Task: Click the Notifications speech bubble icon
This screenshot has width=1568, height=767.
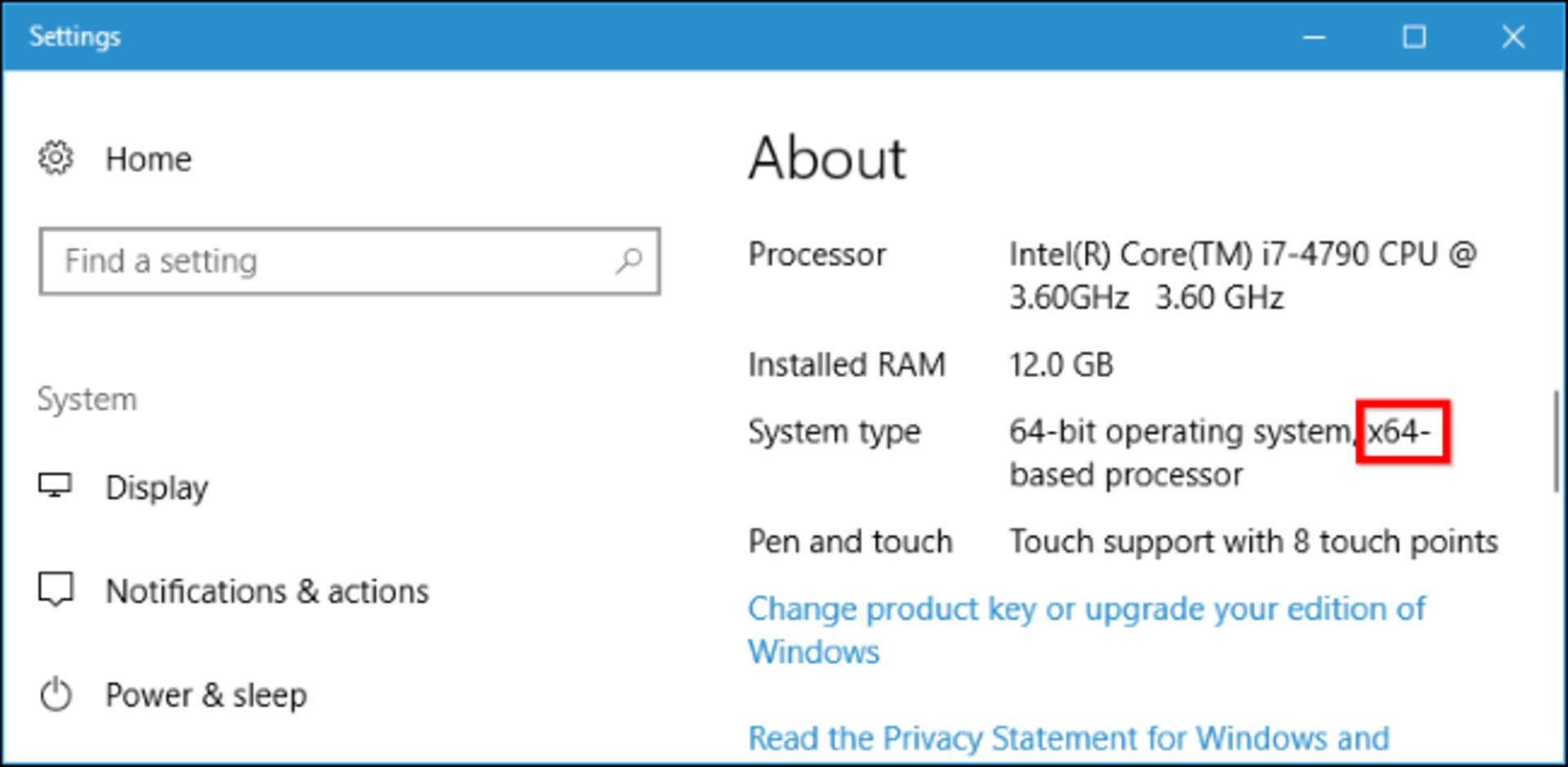Action: click(56, 589)
